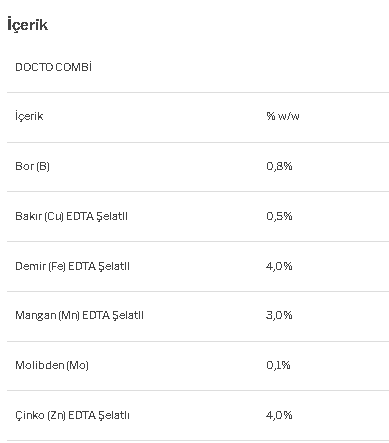Click the (Cu) symbol in Bakır row
Screen dimensions: 389x443
pyautogui.click(x=54, y=216)
